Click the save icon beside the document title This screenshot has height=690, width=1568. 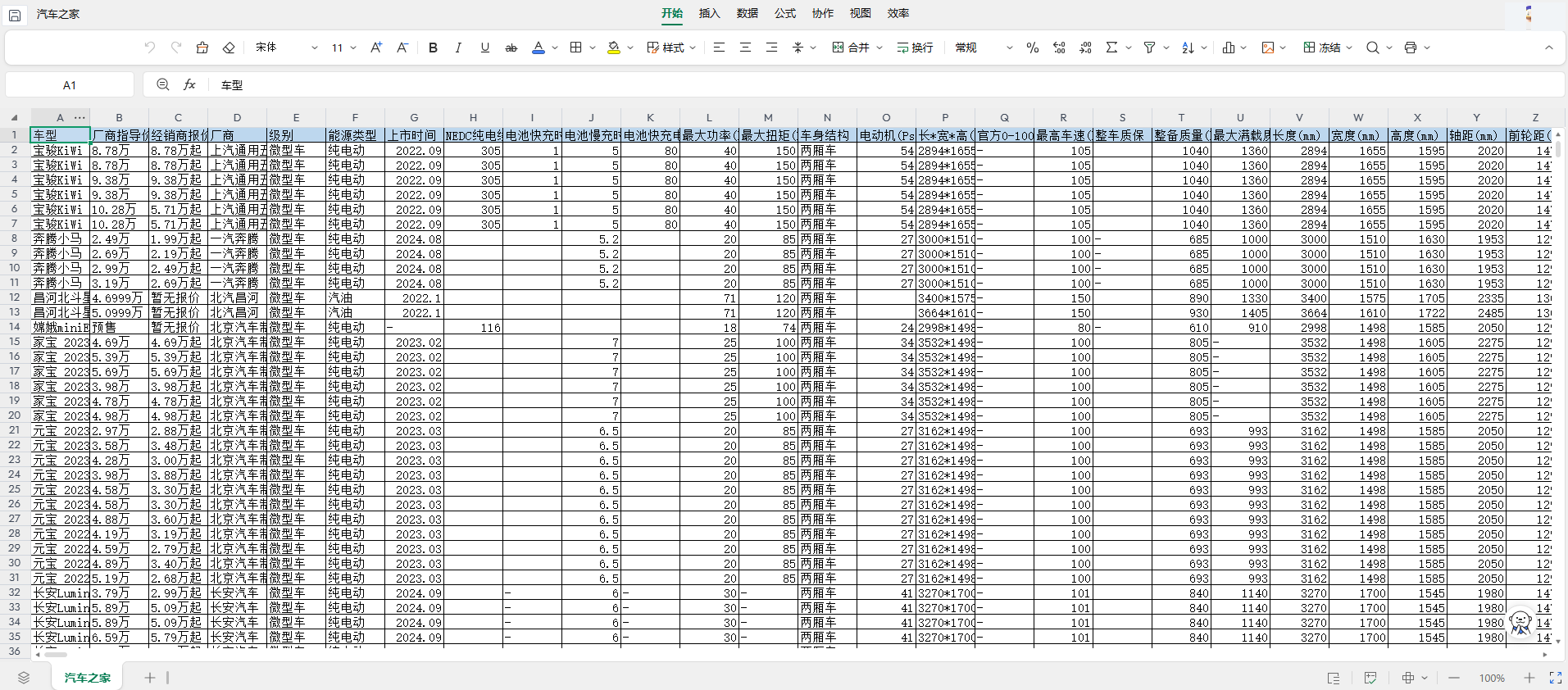tap(15, 15)
